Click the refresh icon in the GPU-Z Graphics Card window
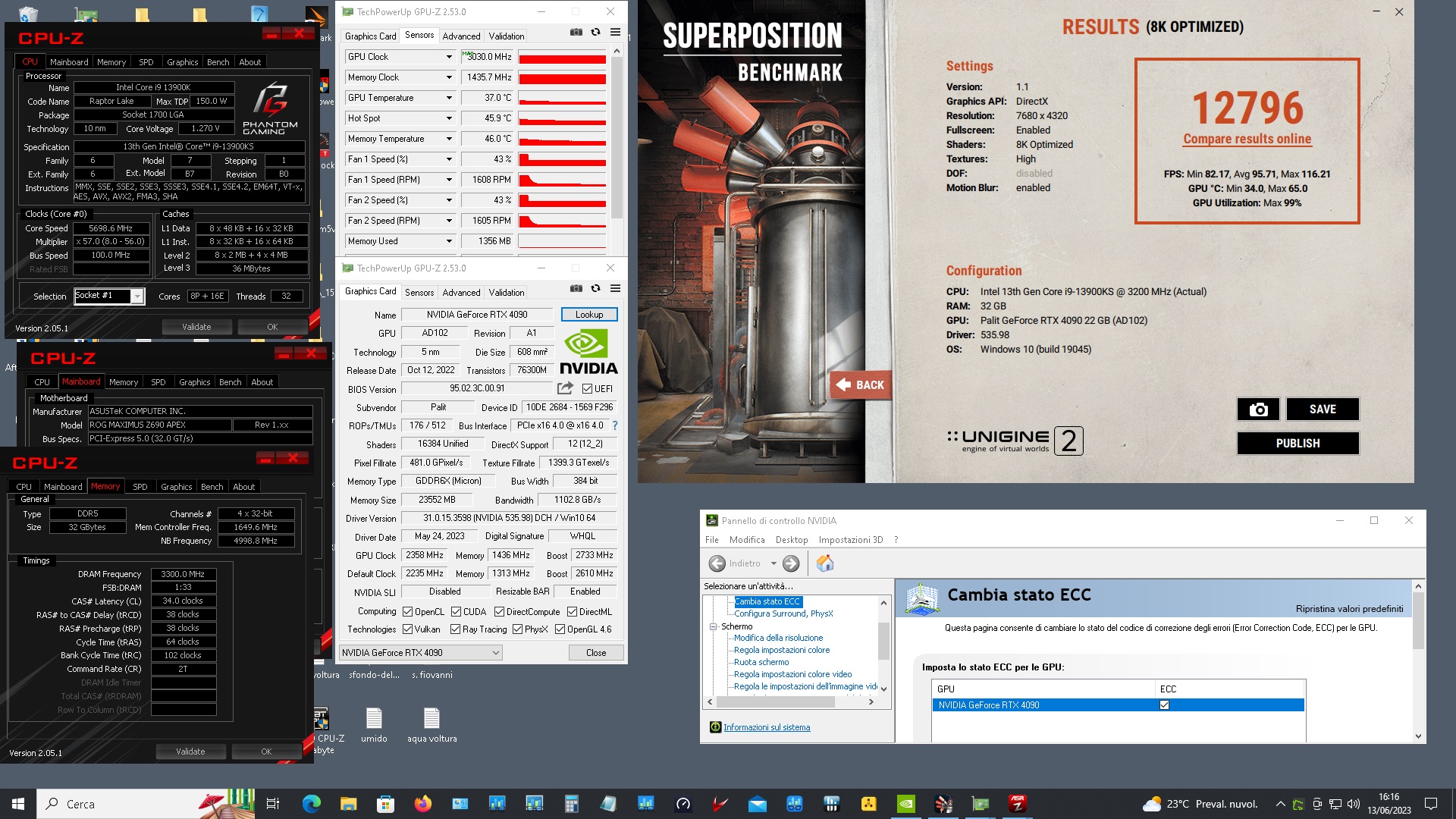Screen dimensions: 1456x819 coord(595,288)
